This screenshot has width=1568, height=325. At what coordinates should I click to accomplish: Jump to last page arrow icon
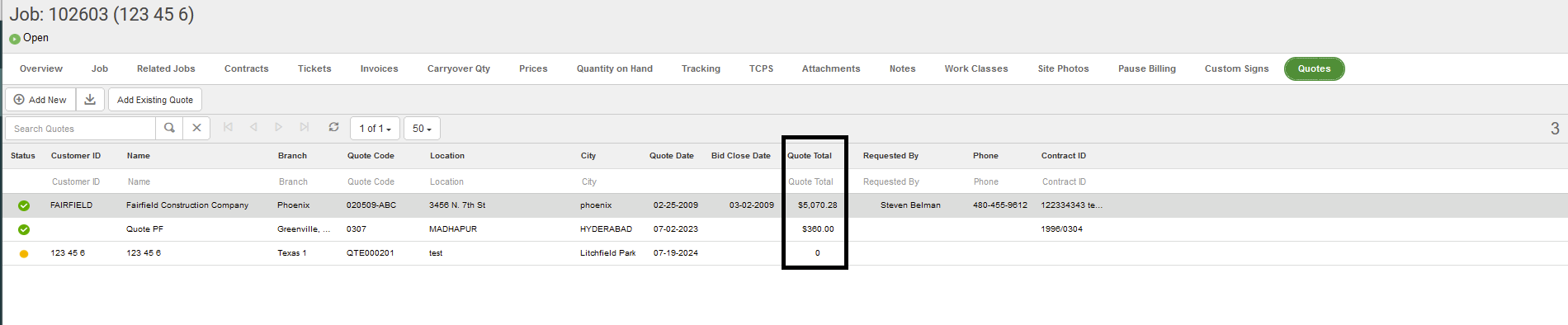(305, 127)
